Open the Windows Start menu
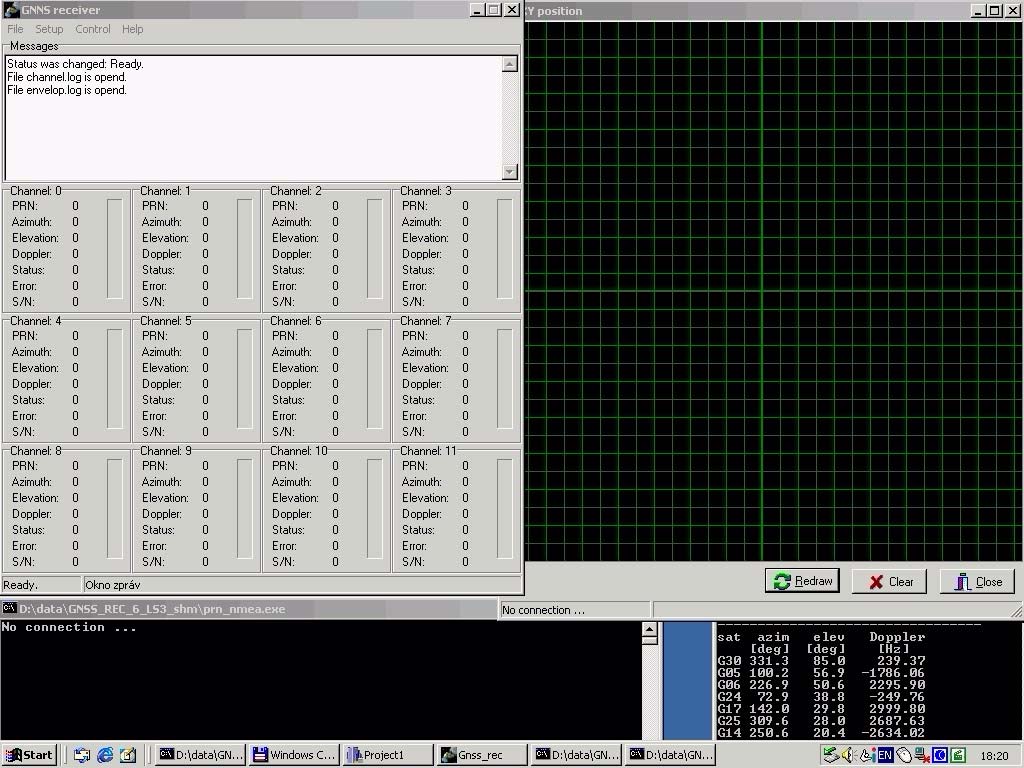 pyautogui.click(x=29, y=755)
